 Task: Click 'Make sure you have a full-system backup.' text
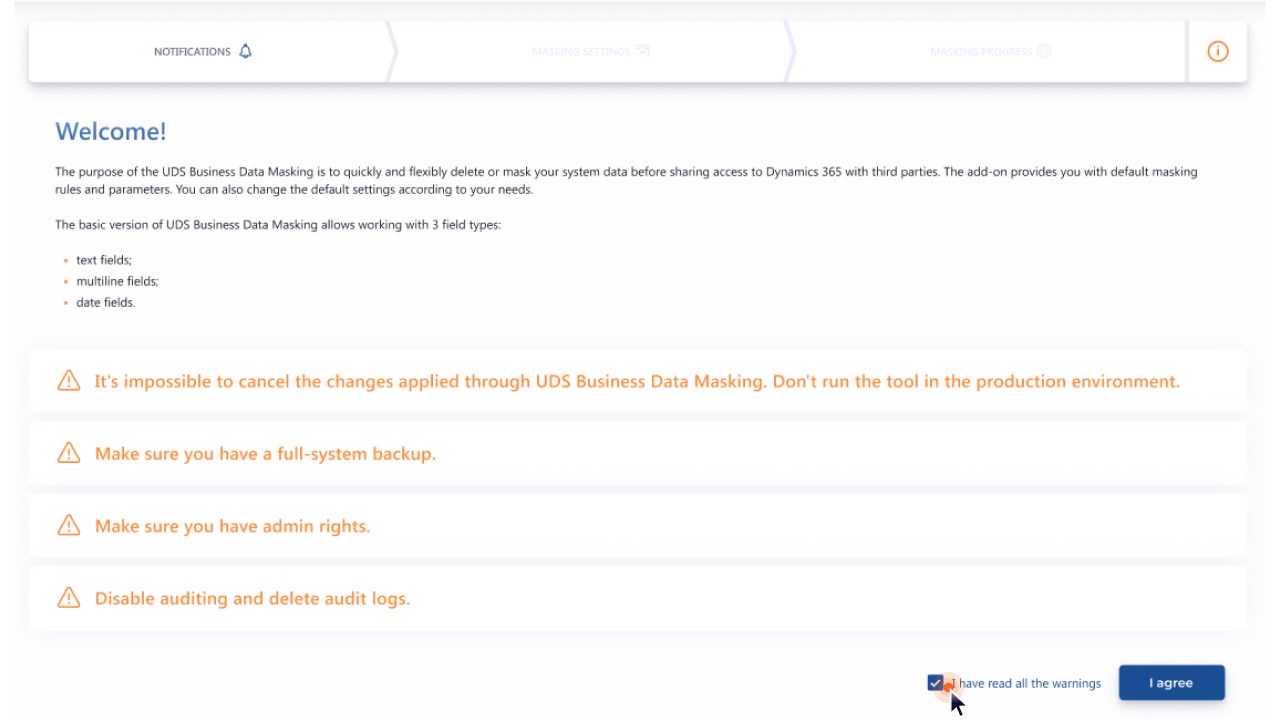(x=265, y=454)
